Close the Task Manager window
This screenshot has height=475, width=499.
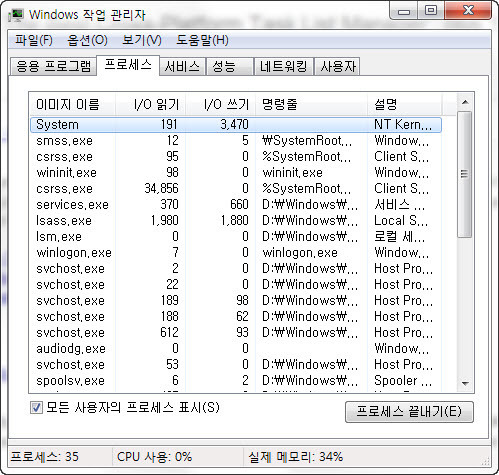[x=468, y=11]
